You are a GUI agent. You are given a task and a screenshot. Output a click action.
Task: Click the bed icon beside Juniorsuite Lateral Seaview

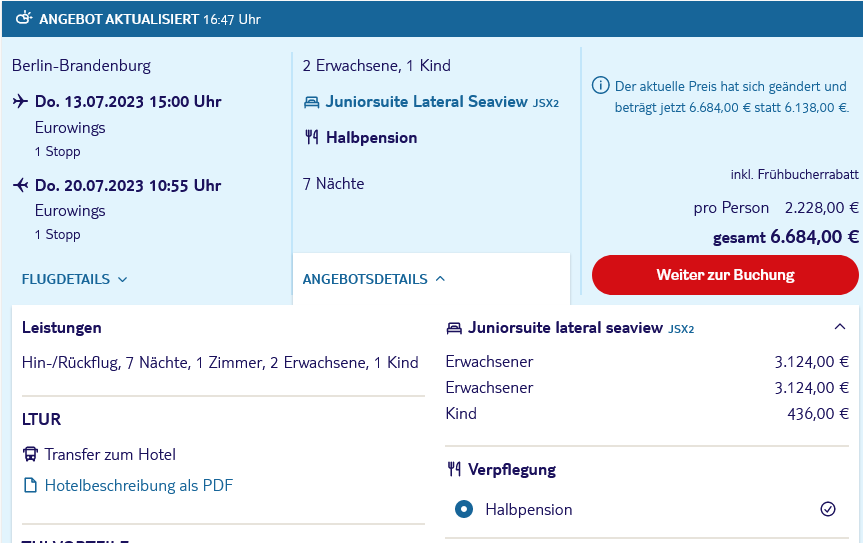point(312,102)
